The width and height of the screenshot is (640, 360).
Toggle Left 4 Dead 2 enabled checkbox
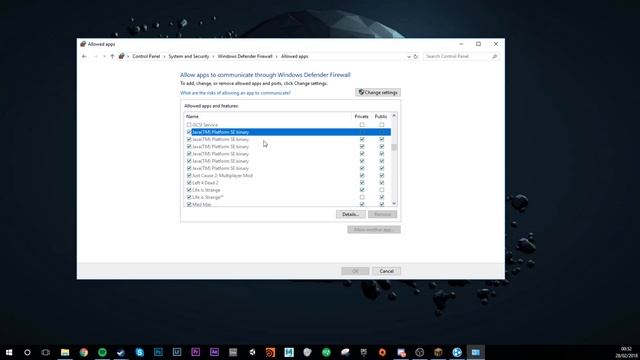click(189, 183)
